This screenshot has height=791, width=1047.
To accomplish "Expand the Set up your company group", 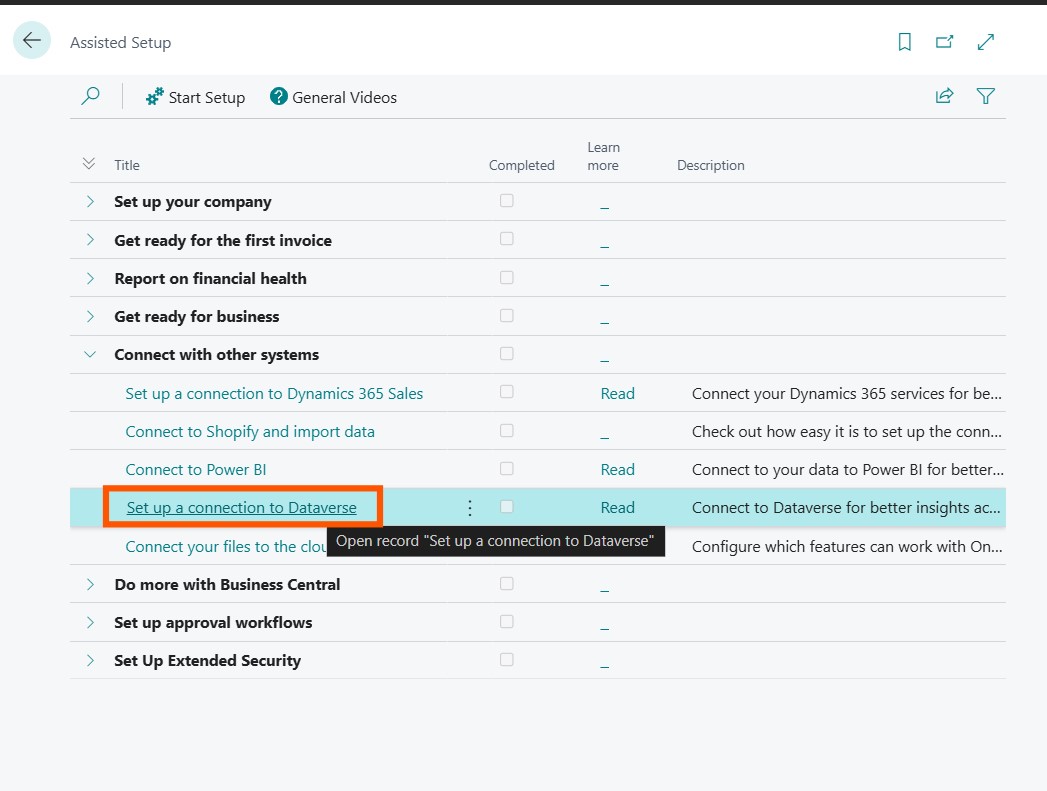I will coord(90,202).
